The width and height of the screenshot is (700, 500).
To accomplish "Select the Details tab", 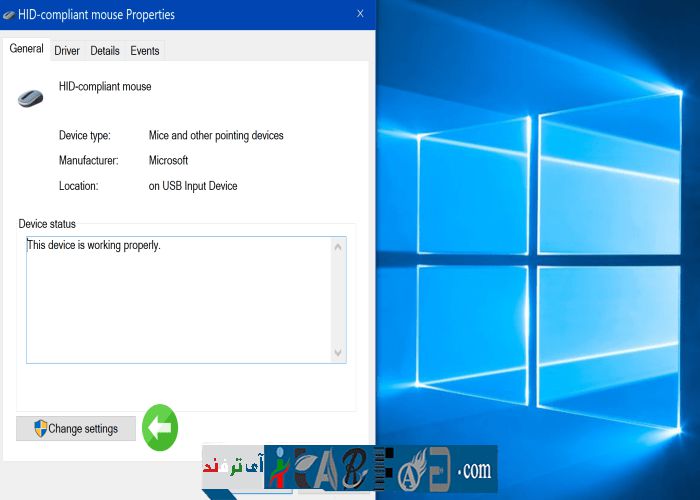I will point(104,51).
